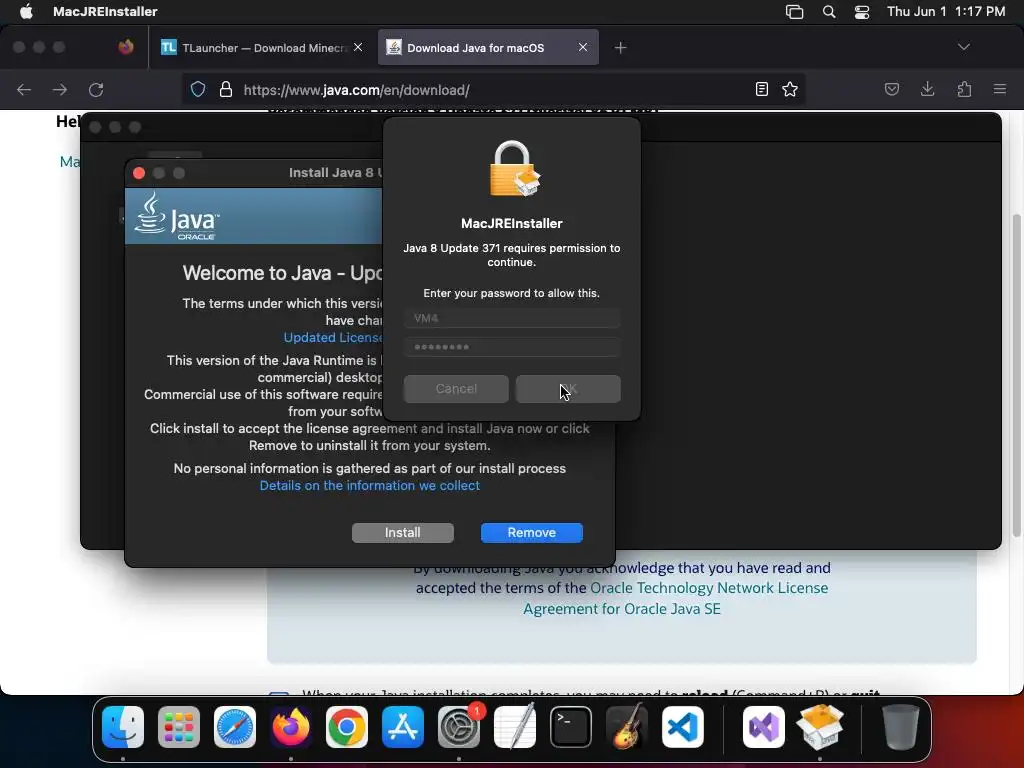The width and height of the screenshot is (1024, 768).
Task: Open TextEdit from the Dock
Action: tap(515, 727)
